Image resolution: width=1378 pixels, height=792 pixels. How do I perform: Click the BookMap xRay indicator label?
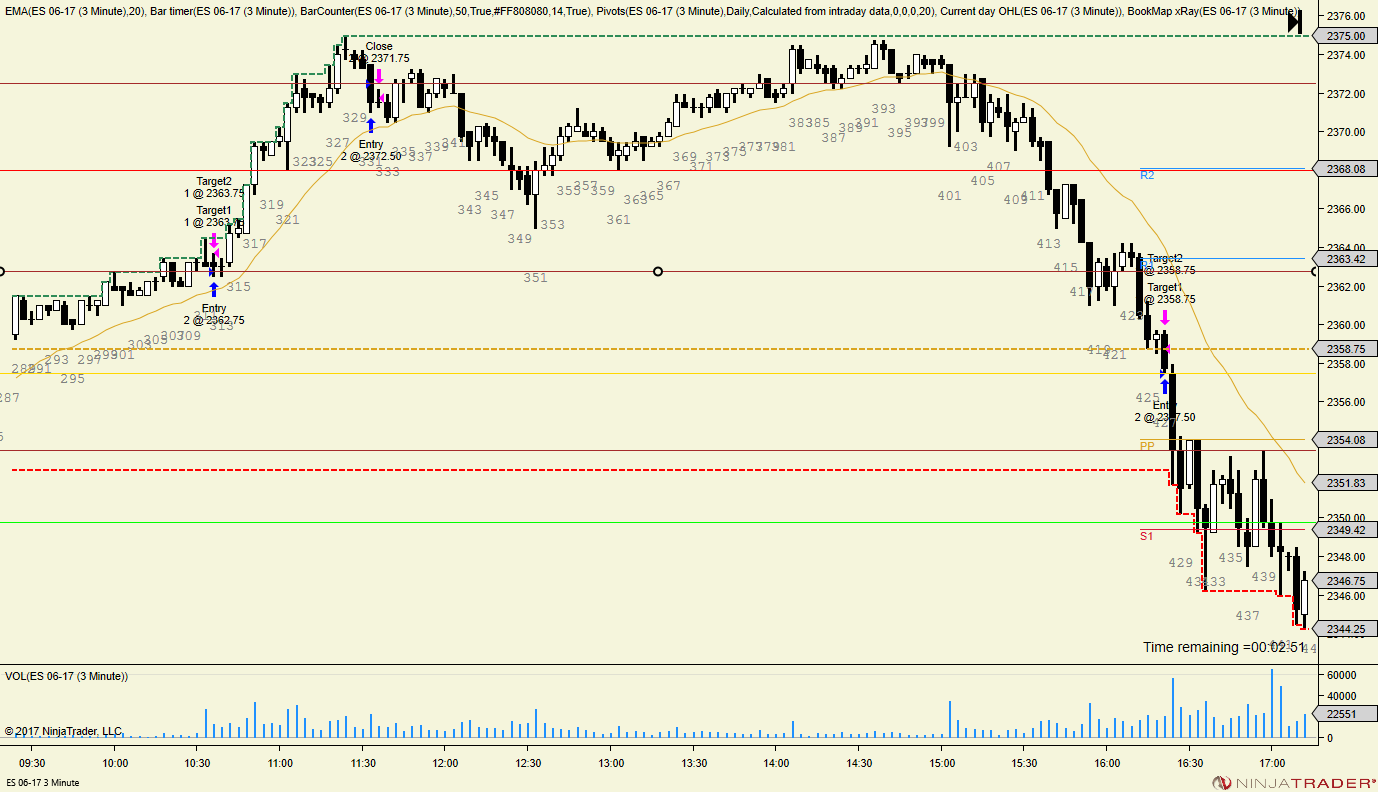1213,11
